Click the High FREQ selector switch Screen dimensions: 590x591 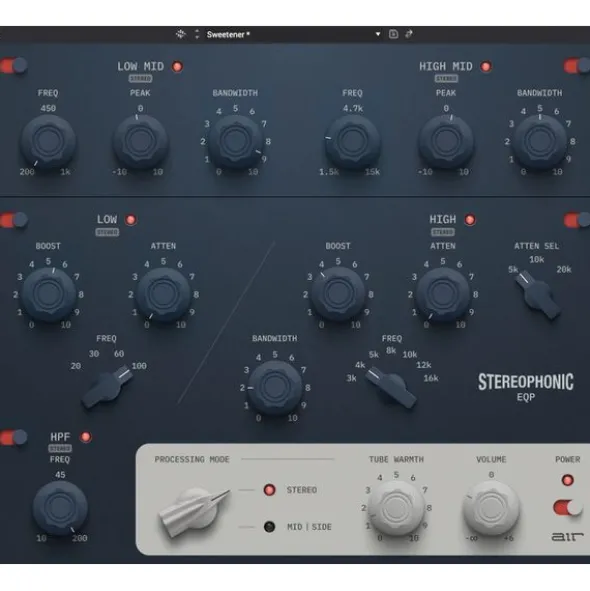pyautogui.click(x=391, y=388)
